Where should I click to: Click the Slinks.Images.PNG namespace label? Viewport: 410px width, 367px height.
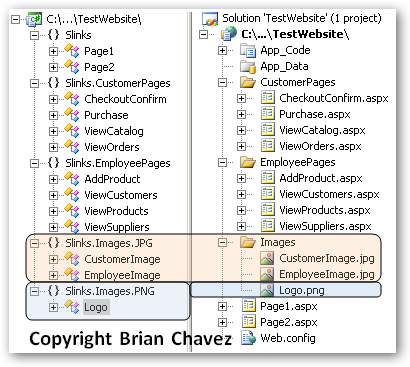(110, 291)
